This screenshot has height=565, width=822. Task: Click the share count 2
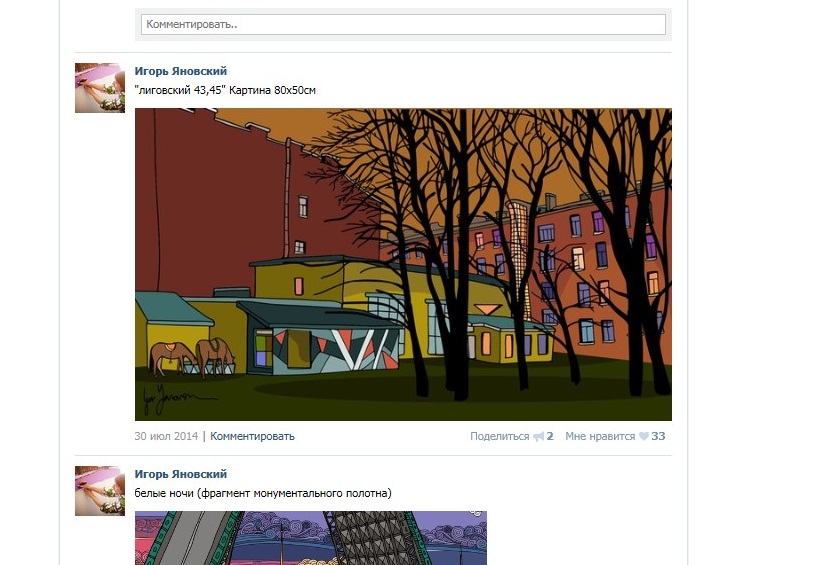point(550,436)
